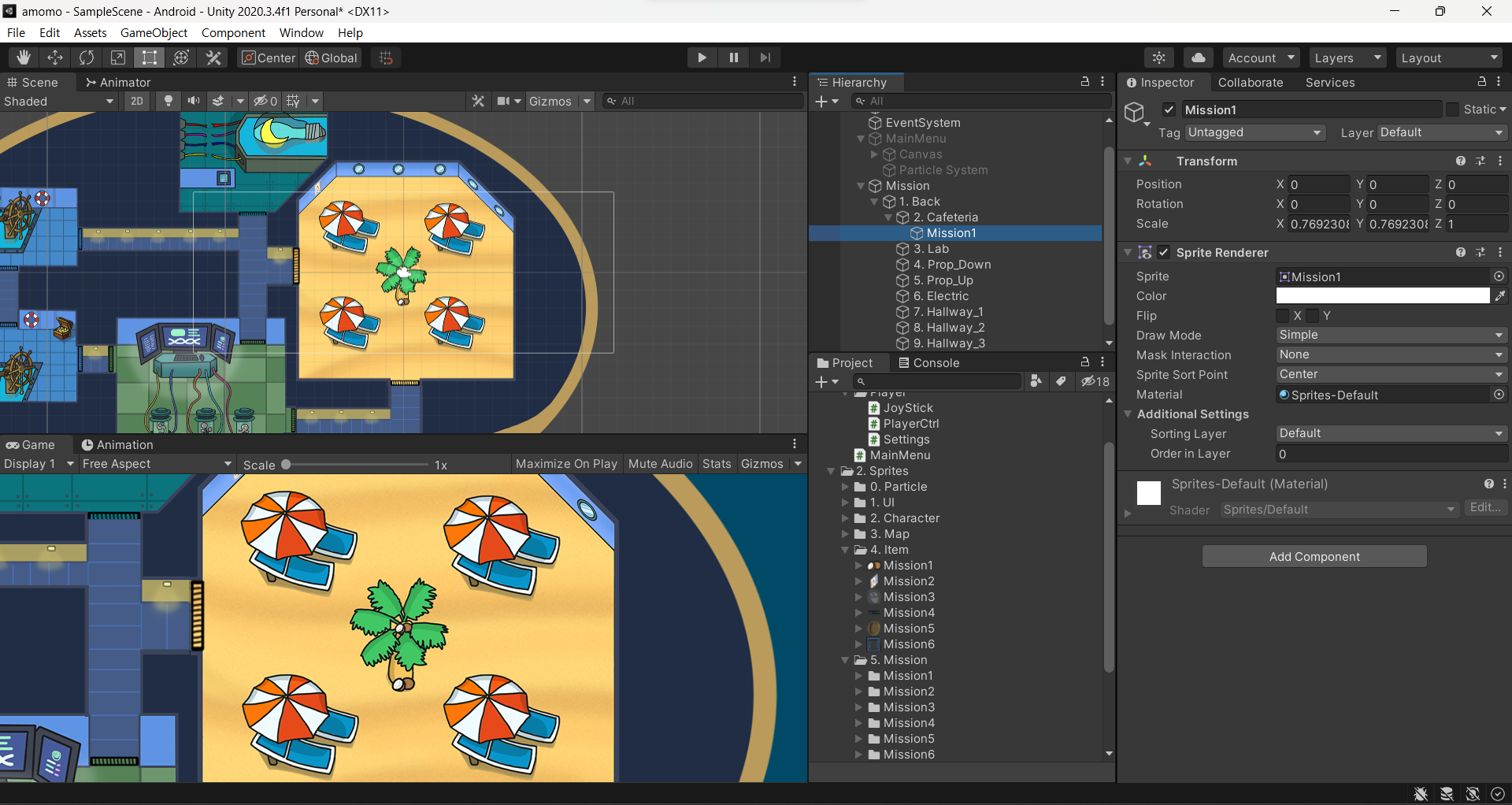Open the Sprite Sort Point dropdown
Image resolution: width=1512 pixels, height=805 pixels.
(x=1391, y=374)
